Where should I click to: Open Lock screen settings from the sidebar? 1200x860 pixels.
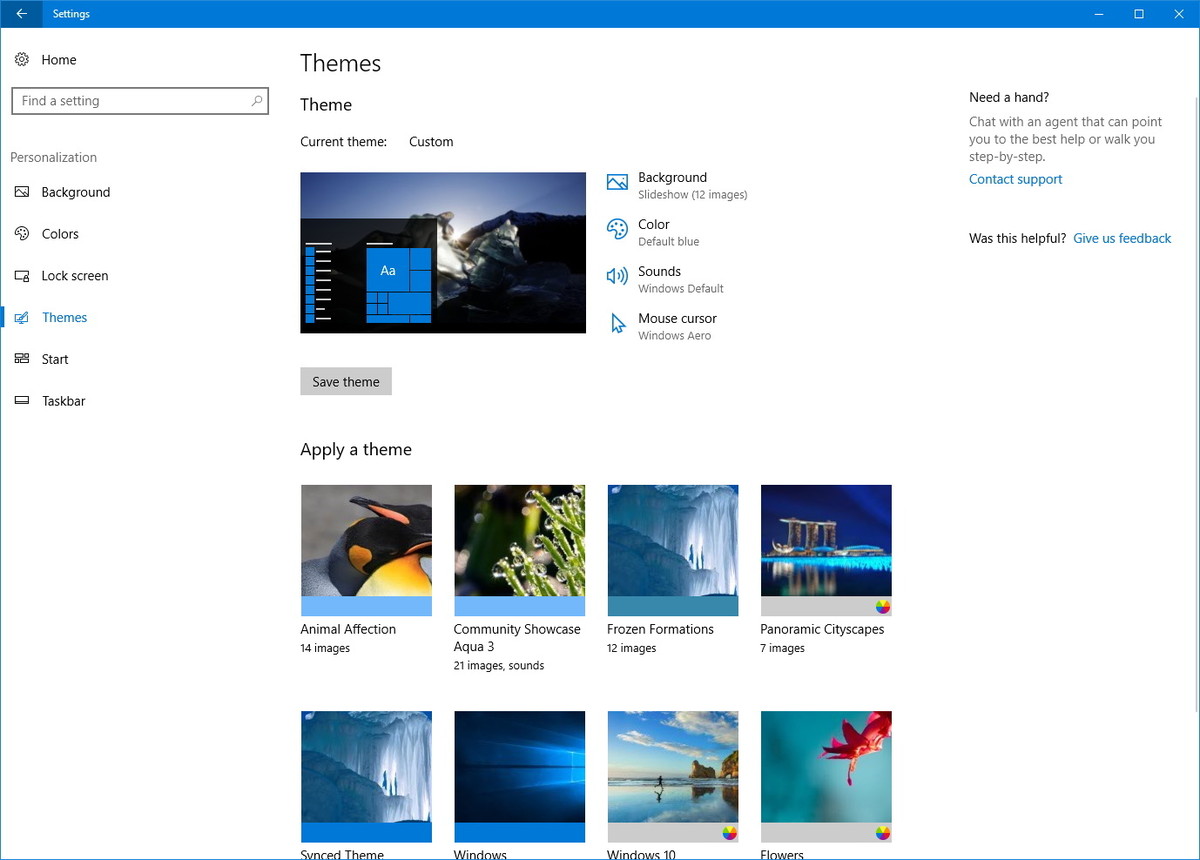[x=74, y=275]
